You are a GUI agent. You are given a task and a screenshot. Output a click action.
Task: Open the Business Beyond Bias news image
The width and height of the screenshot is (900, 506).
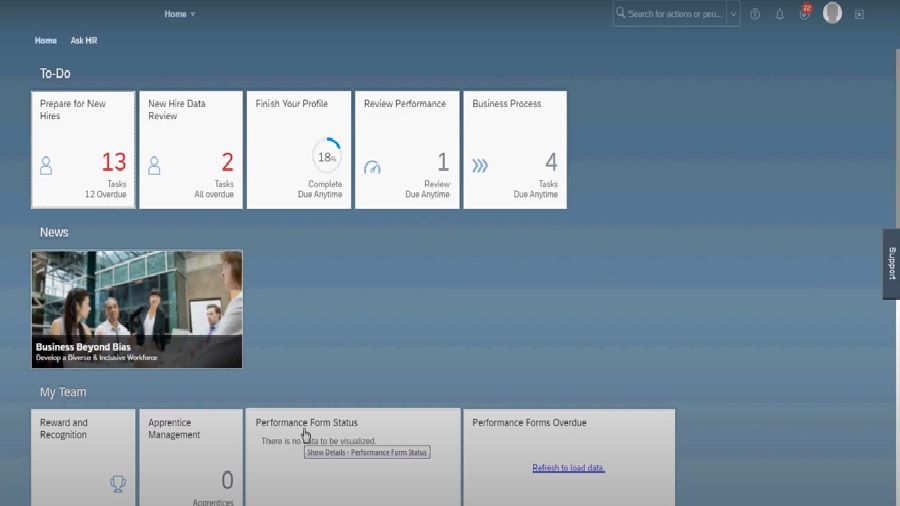[x=137, y=309]
